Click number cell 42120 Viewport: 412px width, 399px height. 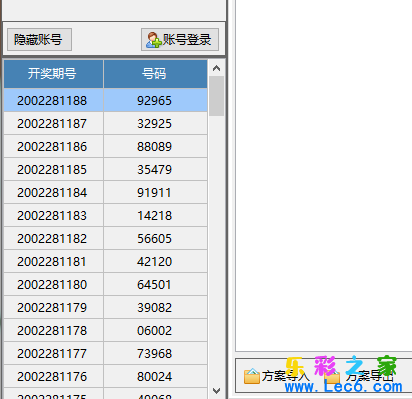(155, 261)
